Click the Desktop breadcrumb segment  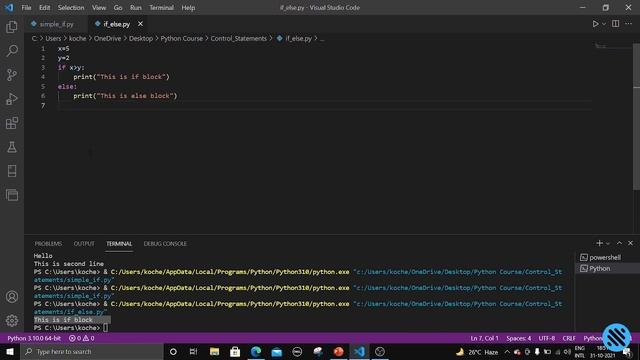141,38
